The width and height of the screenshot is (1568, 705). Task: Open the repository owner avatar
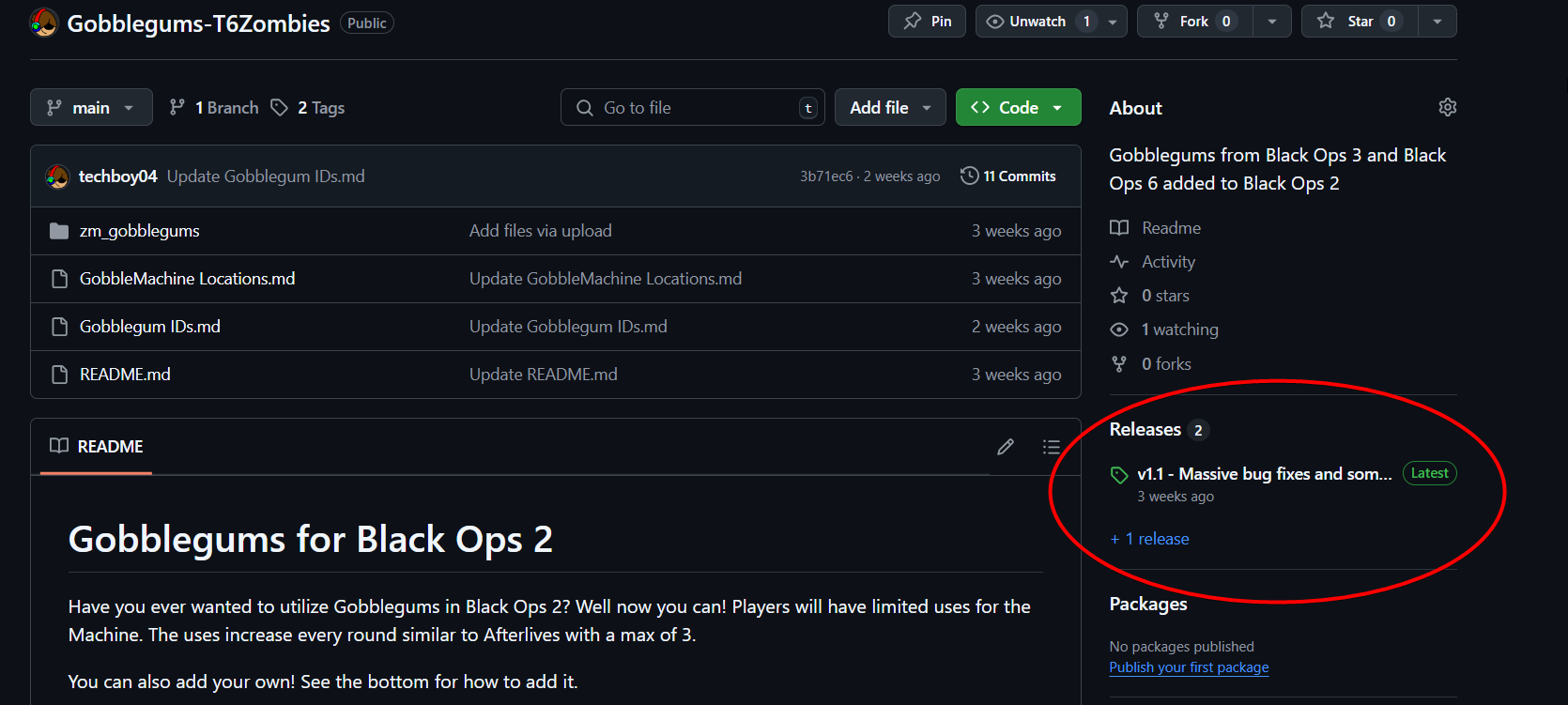coord(44,23)
